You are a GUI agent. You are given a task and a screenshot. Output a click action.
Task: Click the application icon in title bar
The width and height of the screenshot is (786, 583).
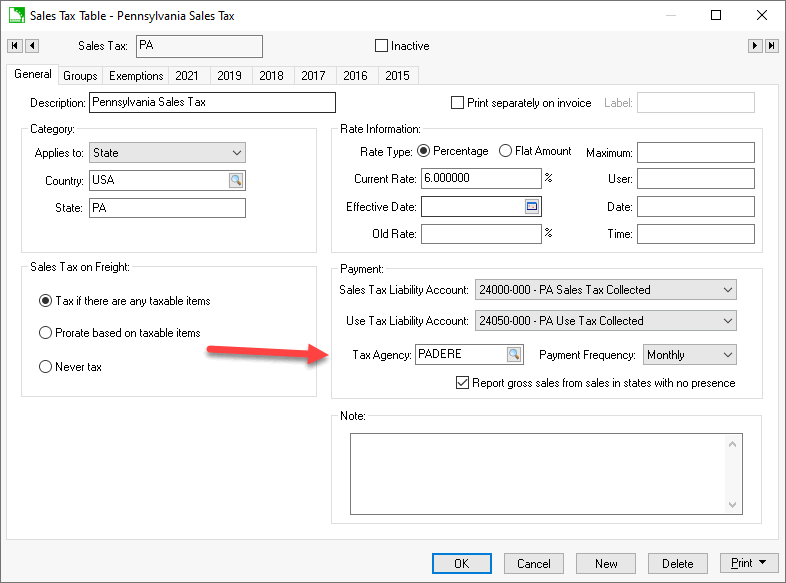tap(16, 15)
